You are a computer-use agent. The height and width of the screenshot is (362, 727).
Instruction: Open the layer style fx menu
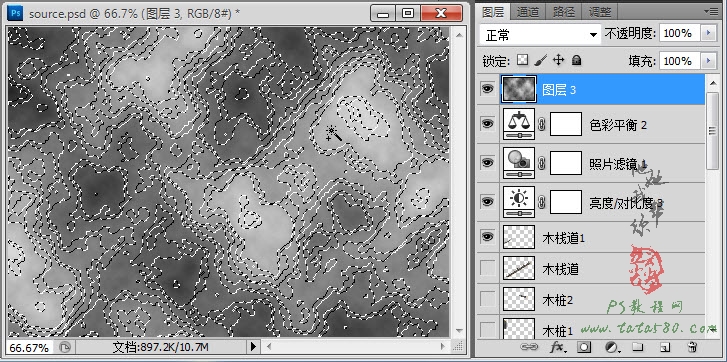(558, 347)
